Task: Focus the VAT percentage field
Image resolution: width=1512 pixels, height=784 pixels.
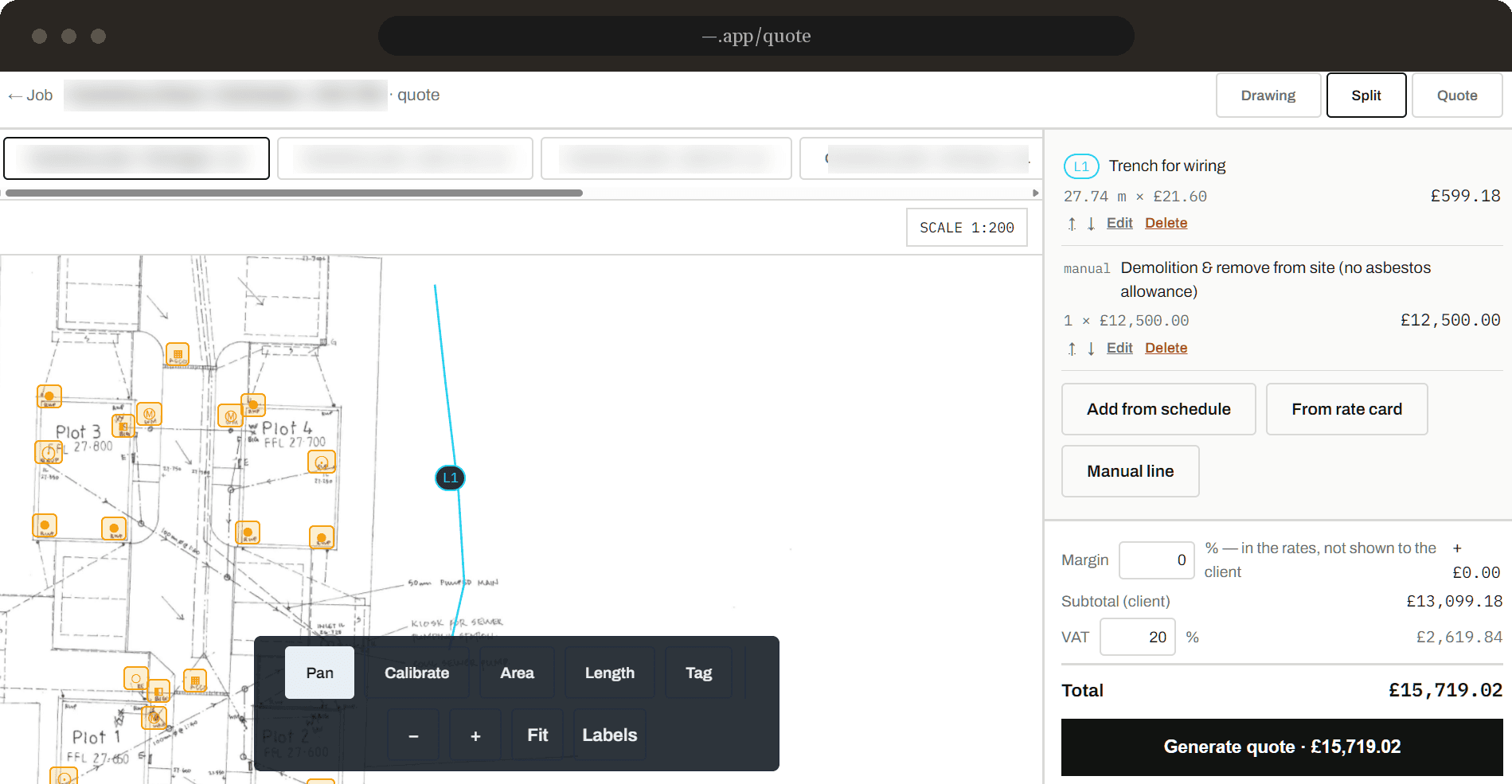Action: (x=1137, y=637)
